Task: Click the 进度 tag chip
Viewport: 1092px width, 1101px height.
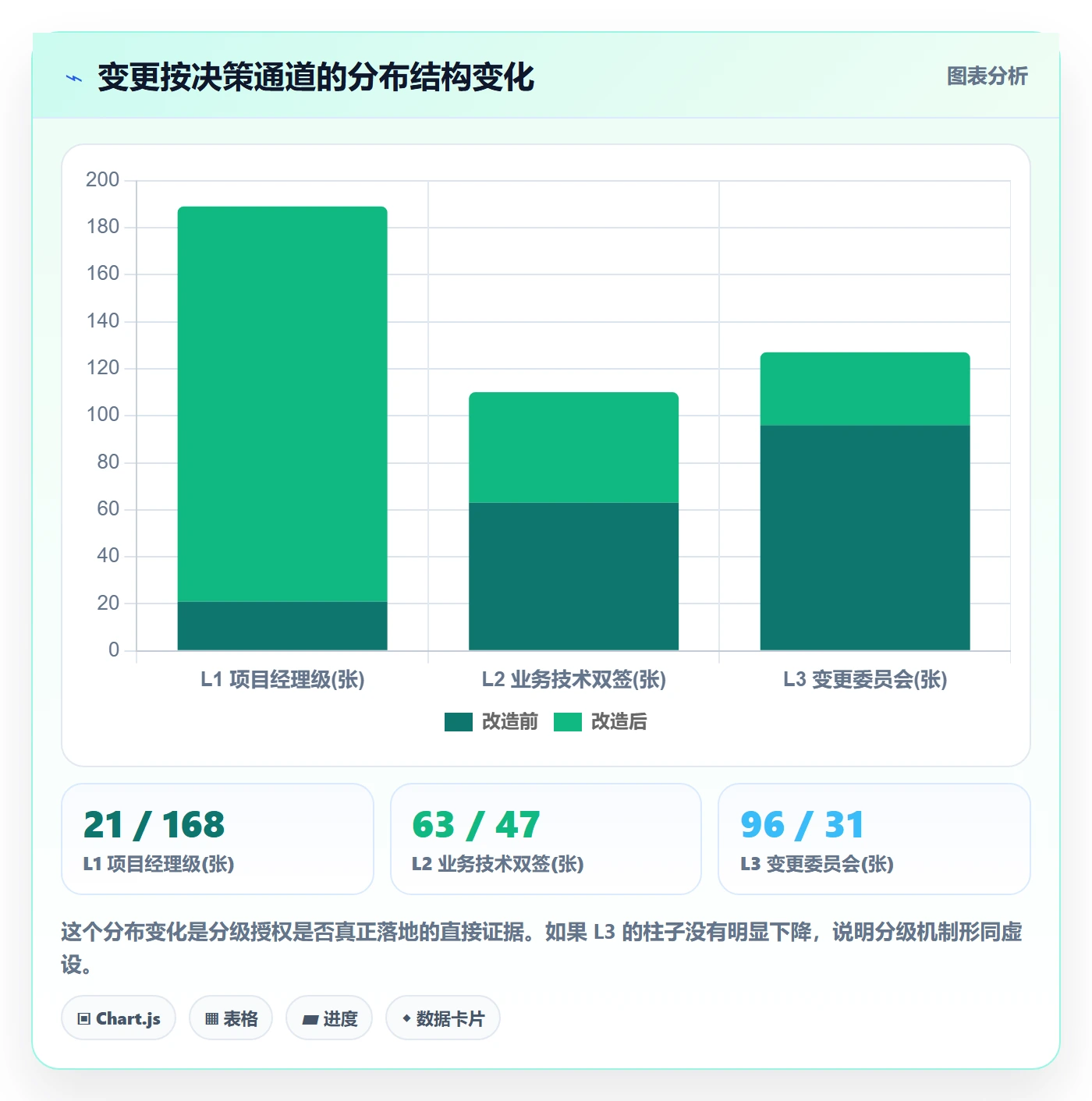Action: coord(329,1018)
